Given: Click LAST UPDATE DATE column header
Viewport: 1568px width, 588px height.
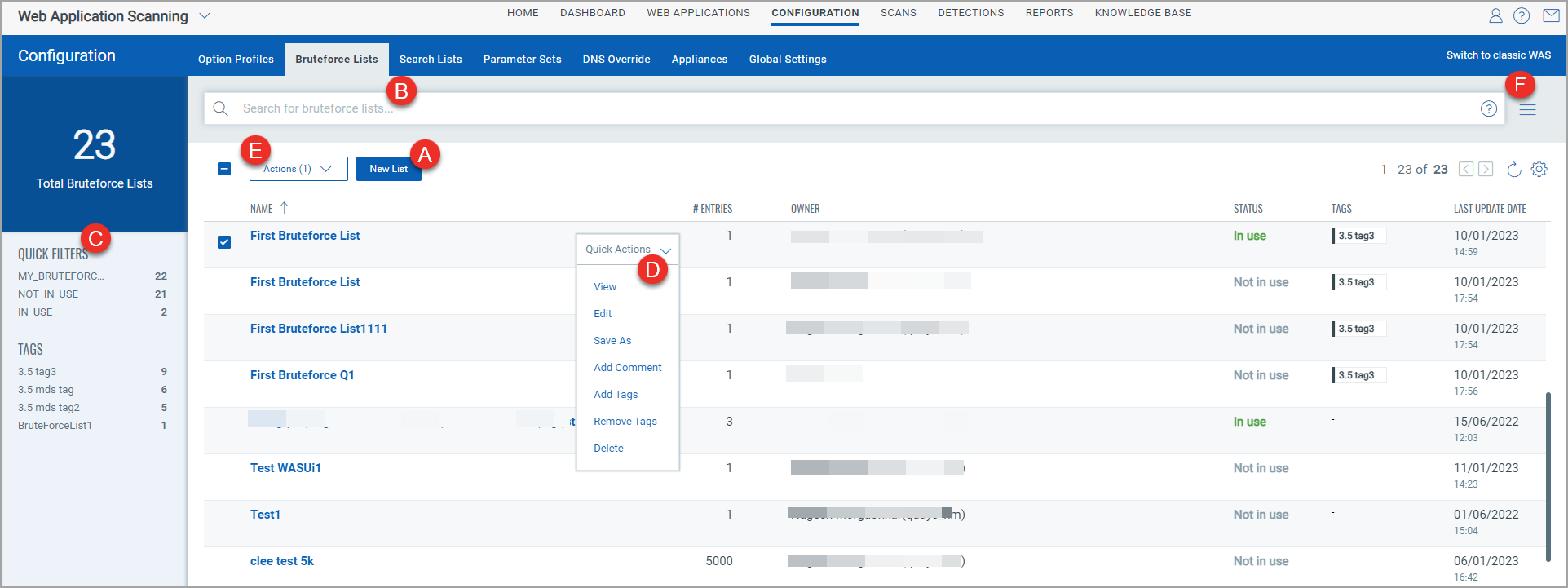Looking at the screenshot, I should (x=1490, y=209).
